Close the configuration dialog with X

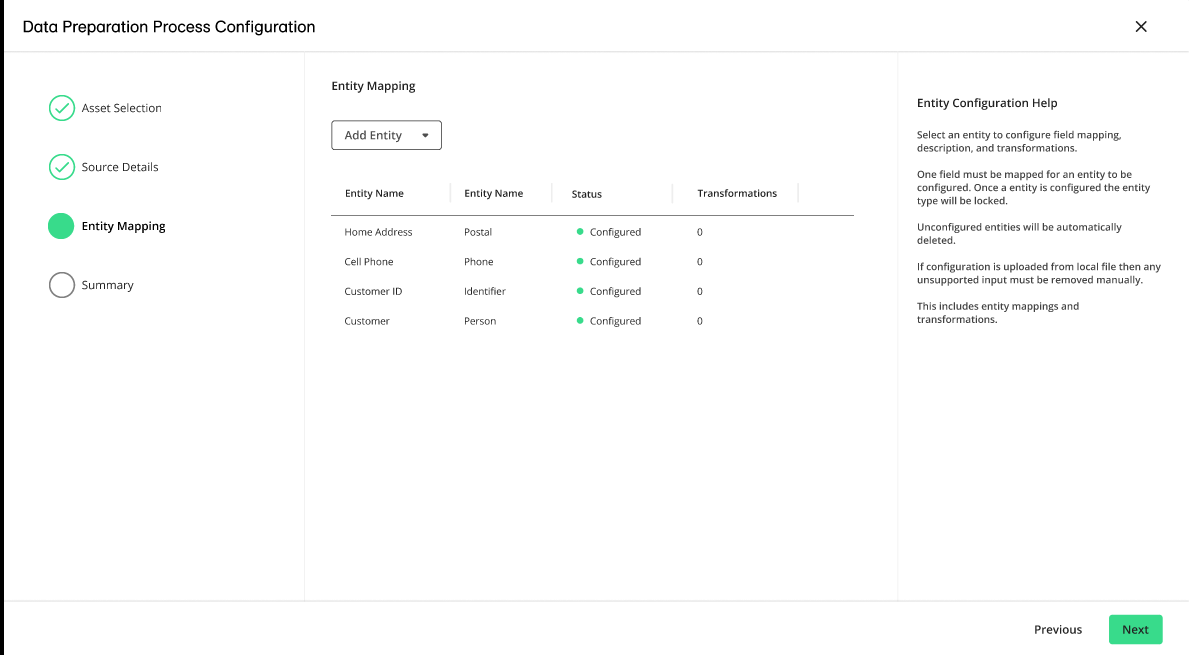pyautogui.click(x=1141, y=27)
